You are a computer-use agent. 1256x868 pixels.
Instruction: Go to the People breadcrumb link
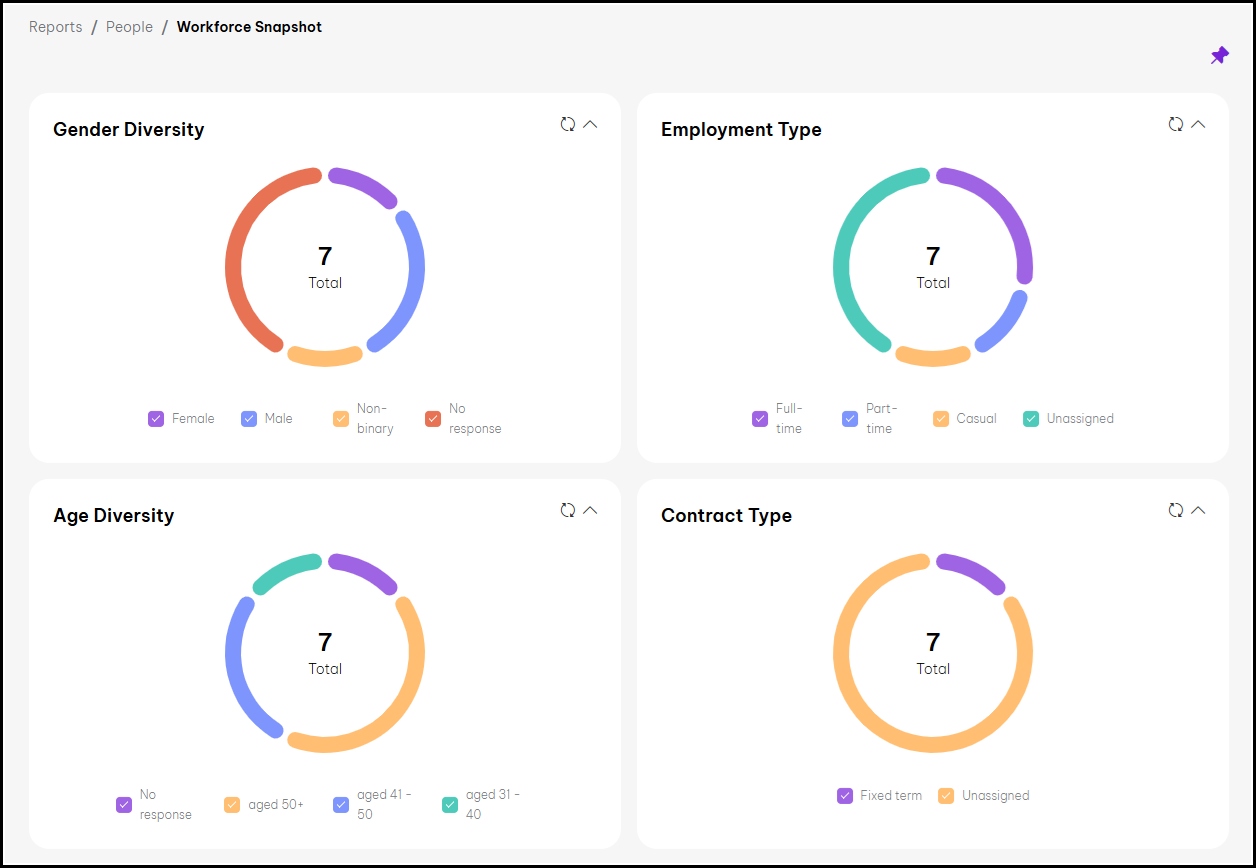coord(130,27)
